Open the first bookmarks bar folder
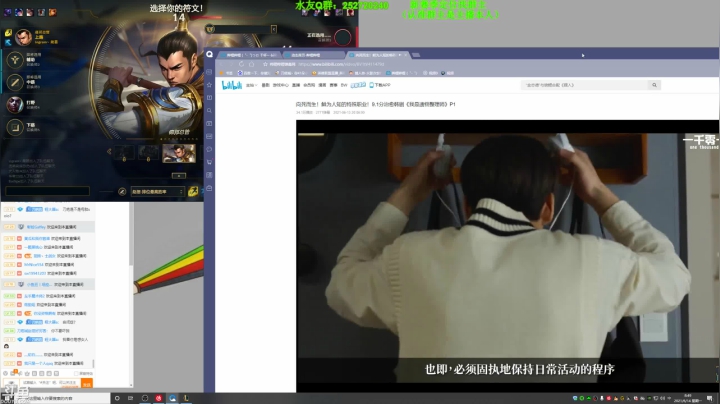This screenshot has height=404, width=720. (226, 73)
